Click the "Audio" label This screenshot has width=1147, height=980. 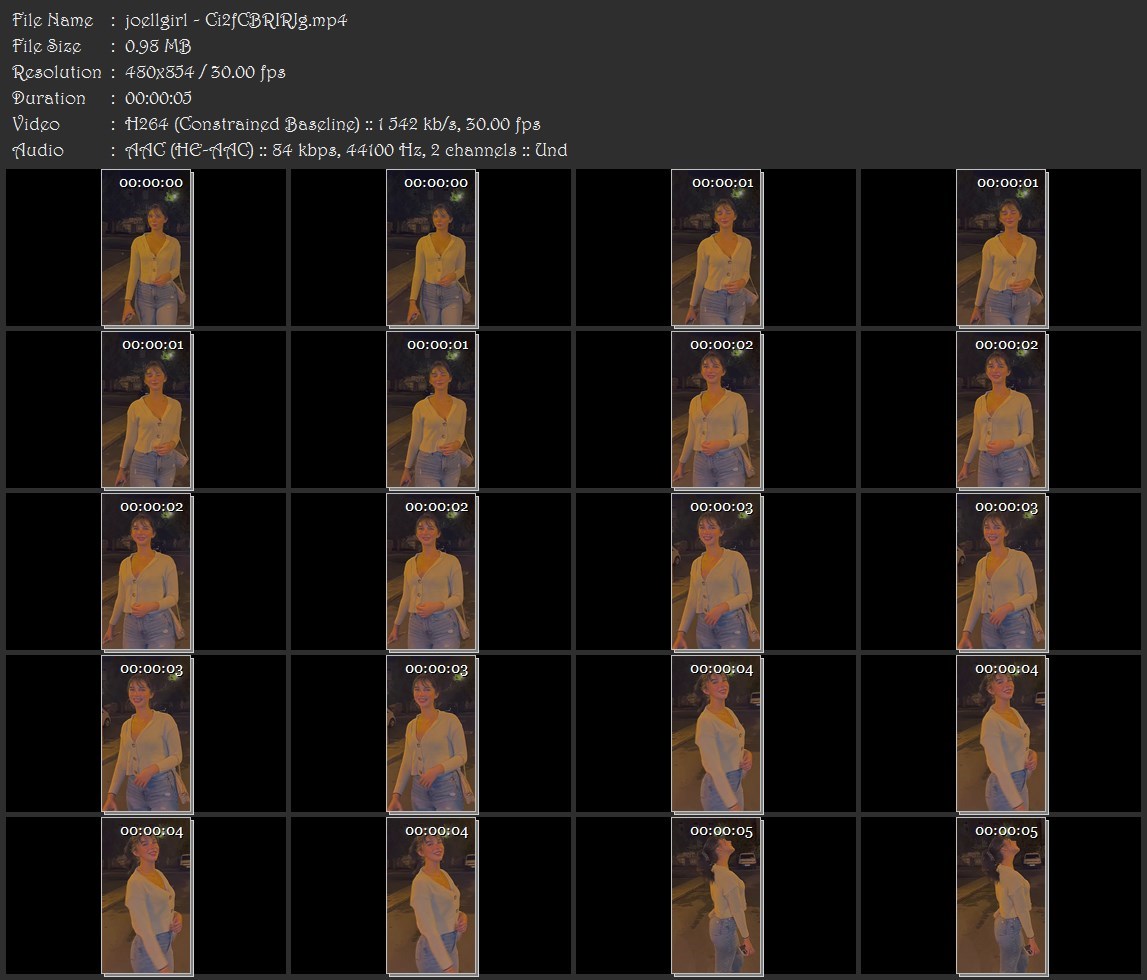point(38,151)
